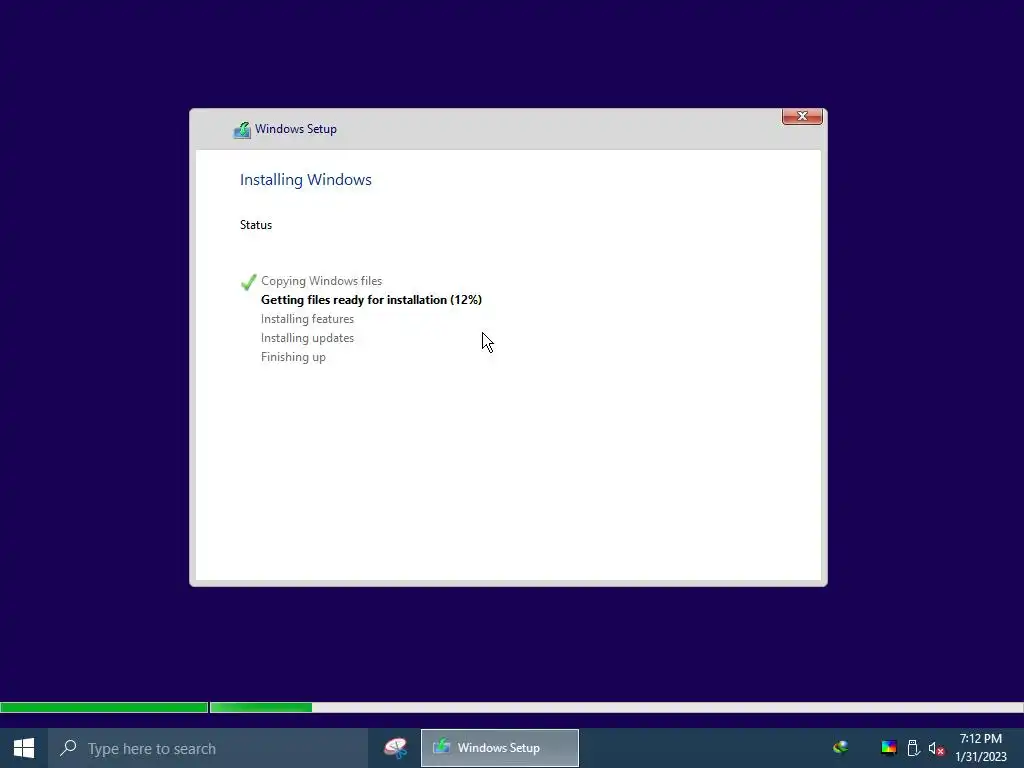Open the clock showing 7:12 PM
The image size is (1024, 768).
pos(980,739)
